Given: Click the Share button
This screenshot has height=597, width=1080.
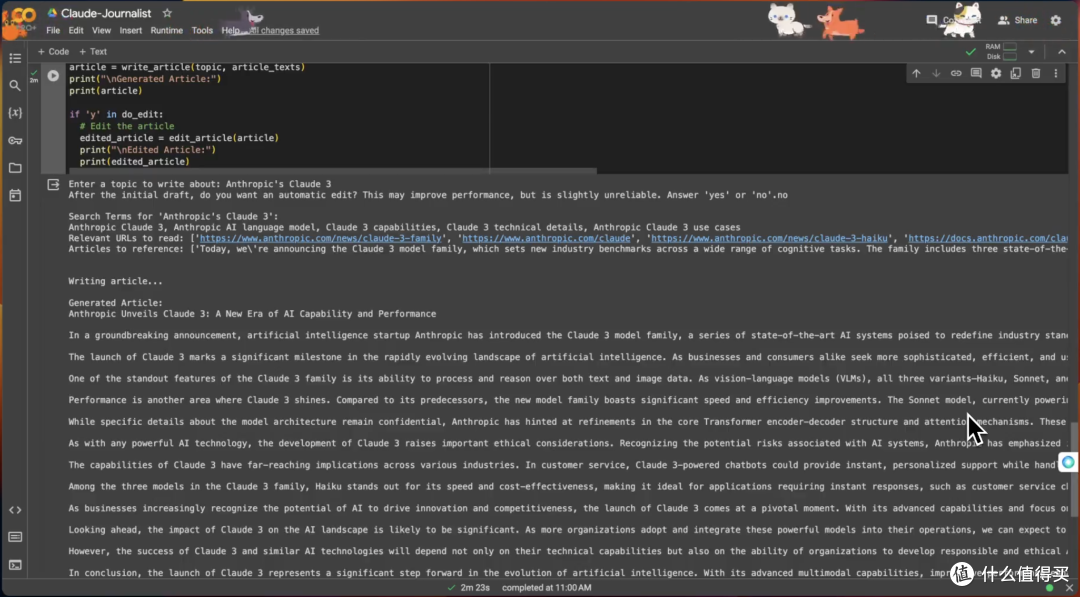Looking at the screenshot, I should point(1017,21).
